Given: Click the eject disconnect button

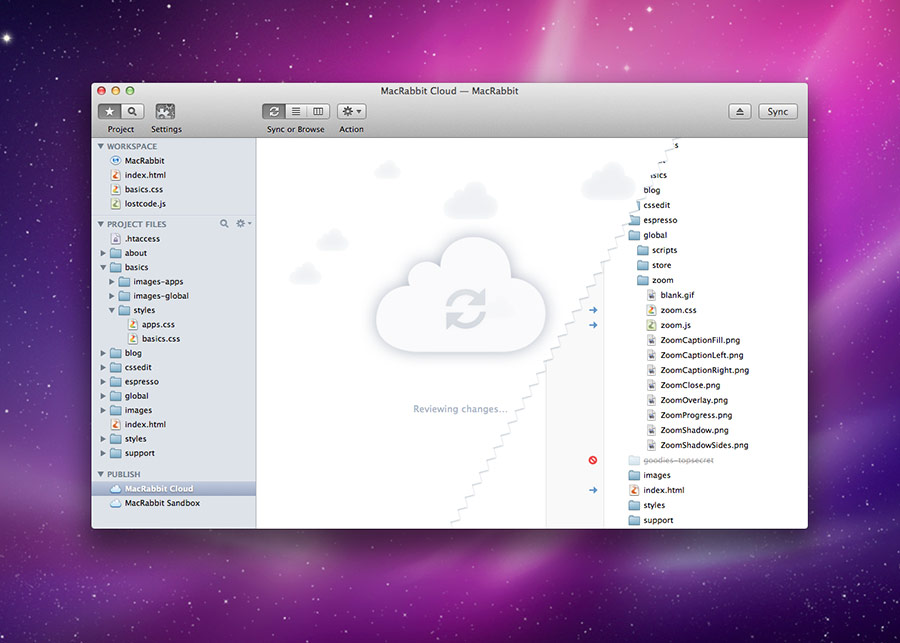Looking at the screenshot, I should (x=739, y=111).
